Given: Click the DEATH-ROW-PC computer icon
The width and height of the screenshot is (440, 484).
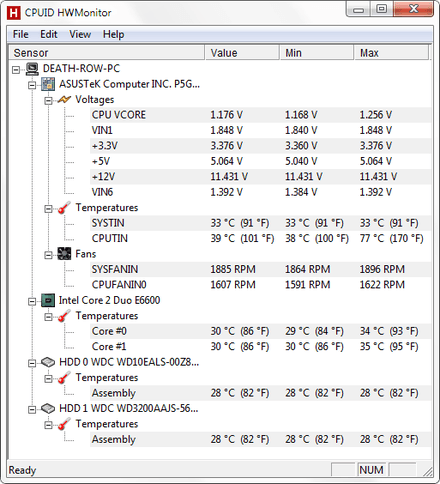Looking at the screenshot, I should (32, 69).
